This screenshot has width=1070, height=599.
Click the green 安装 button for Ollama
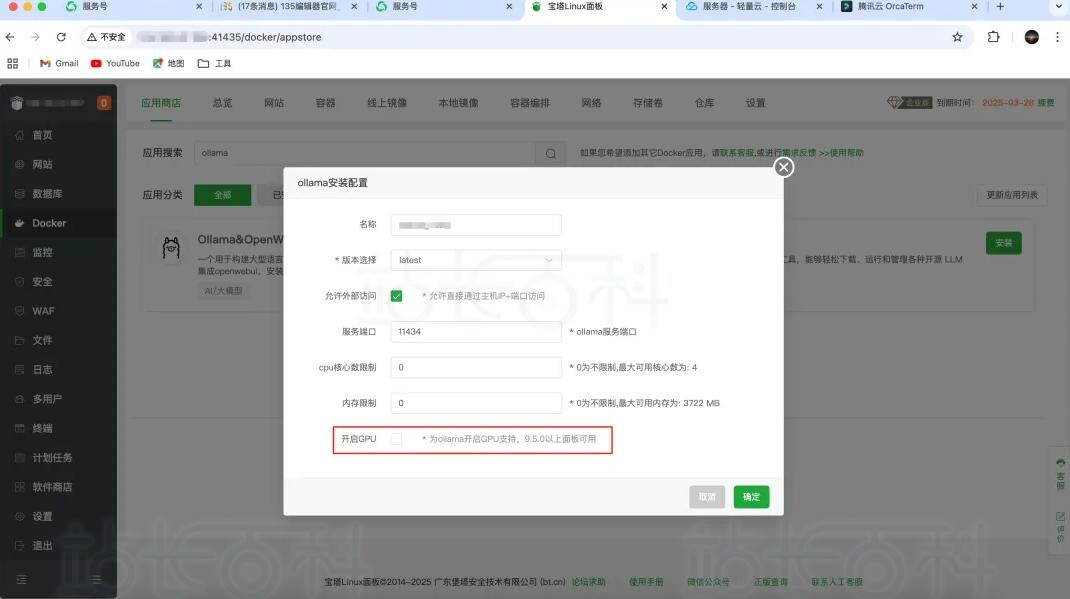click(x=1004, y=243)
